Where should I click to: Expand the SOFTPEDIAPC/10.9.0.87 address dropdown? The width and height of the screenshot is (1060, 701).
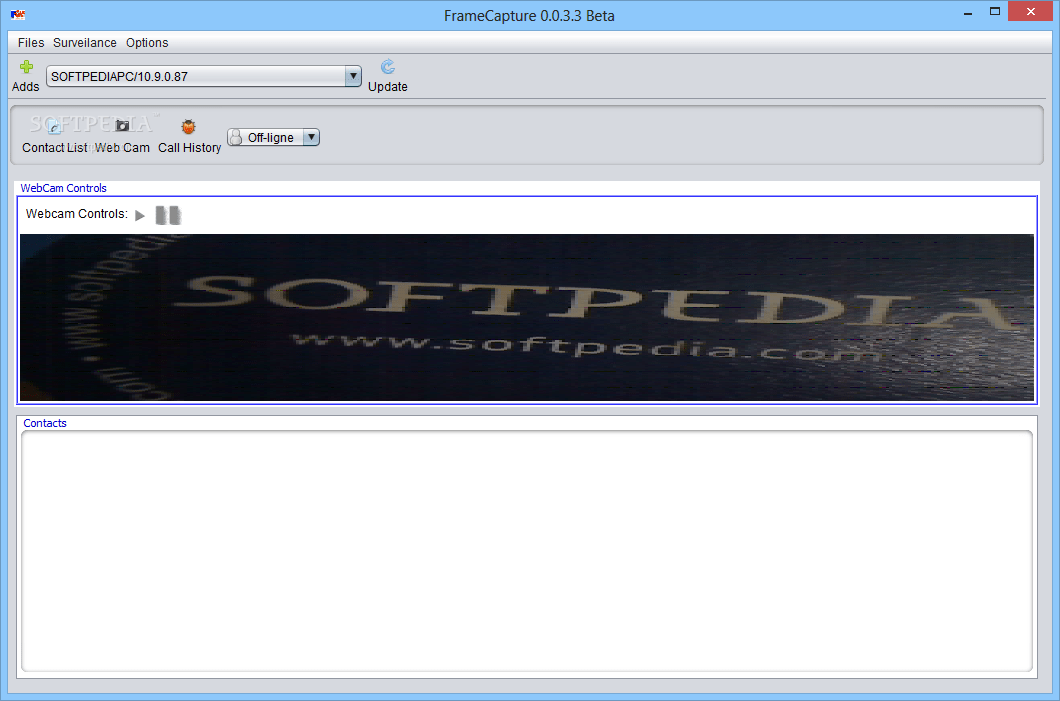353,76
